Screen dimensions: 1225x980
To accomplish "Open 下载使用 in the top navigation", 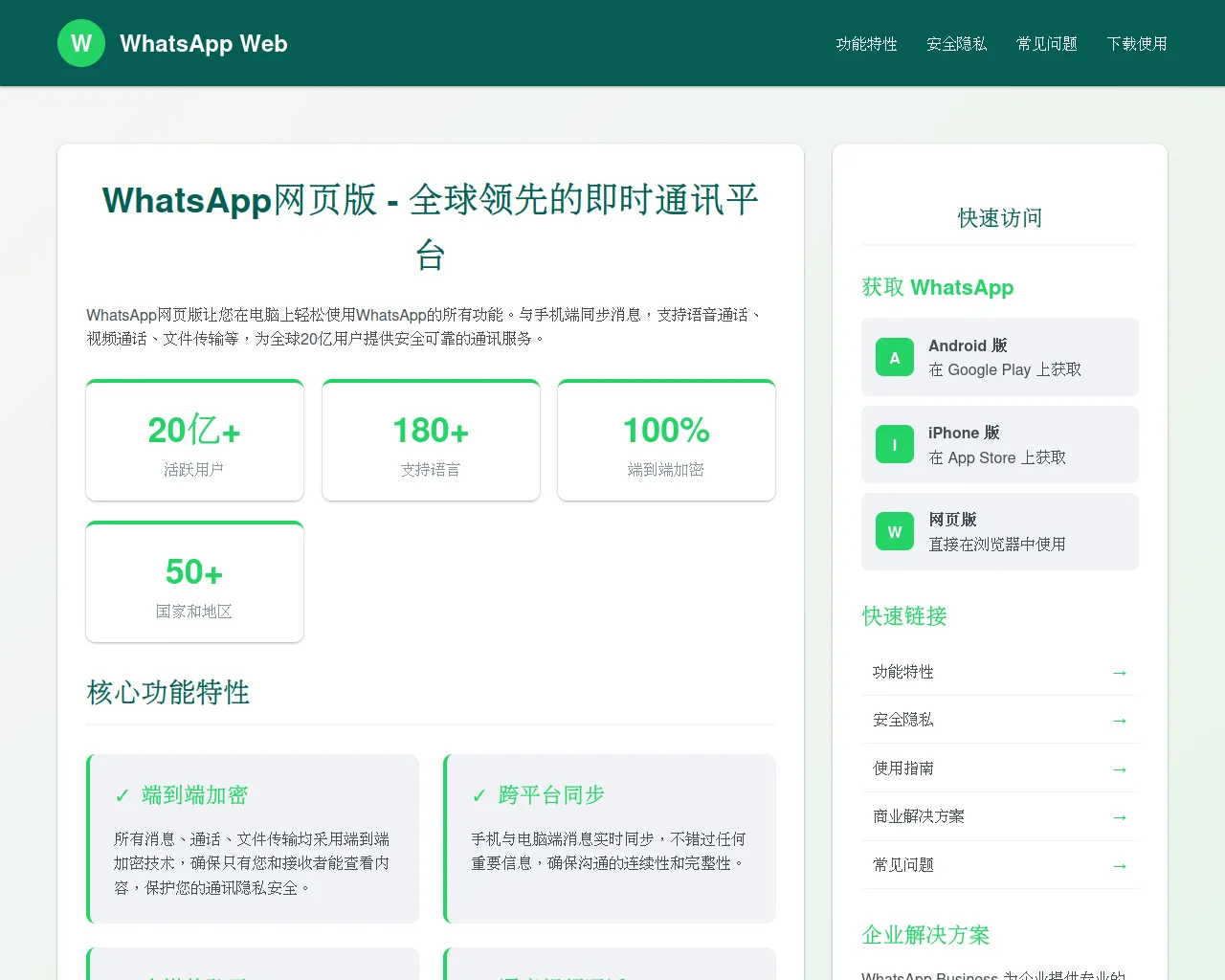I will point(1136,43).
